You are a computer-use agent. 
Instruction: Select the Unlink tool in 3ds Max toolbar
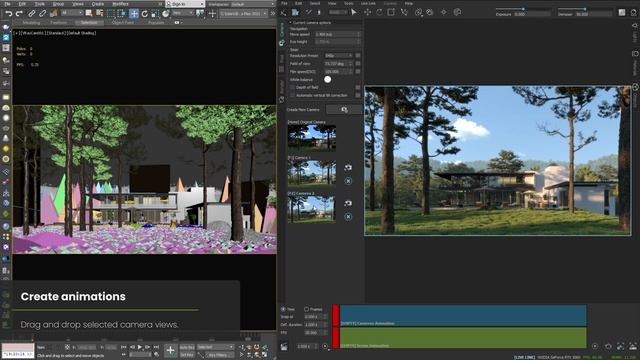click(x=42, y=13)
